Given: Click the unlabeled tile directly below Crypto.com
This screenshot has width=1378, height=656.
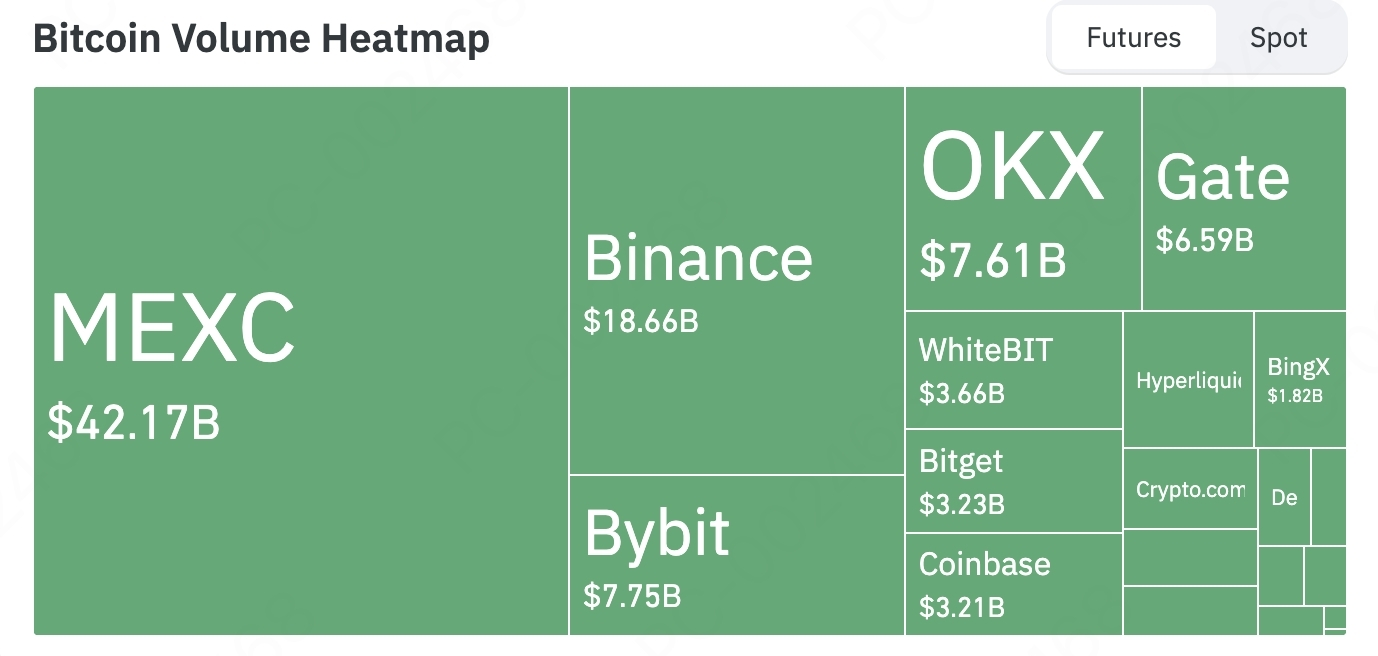Looking at the screenshot, I should click(1190, 558).
